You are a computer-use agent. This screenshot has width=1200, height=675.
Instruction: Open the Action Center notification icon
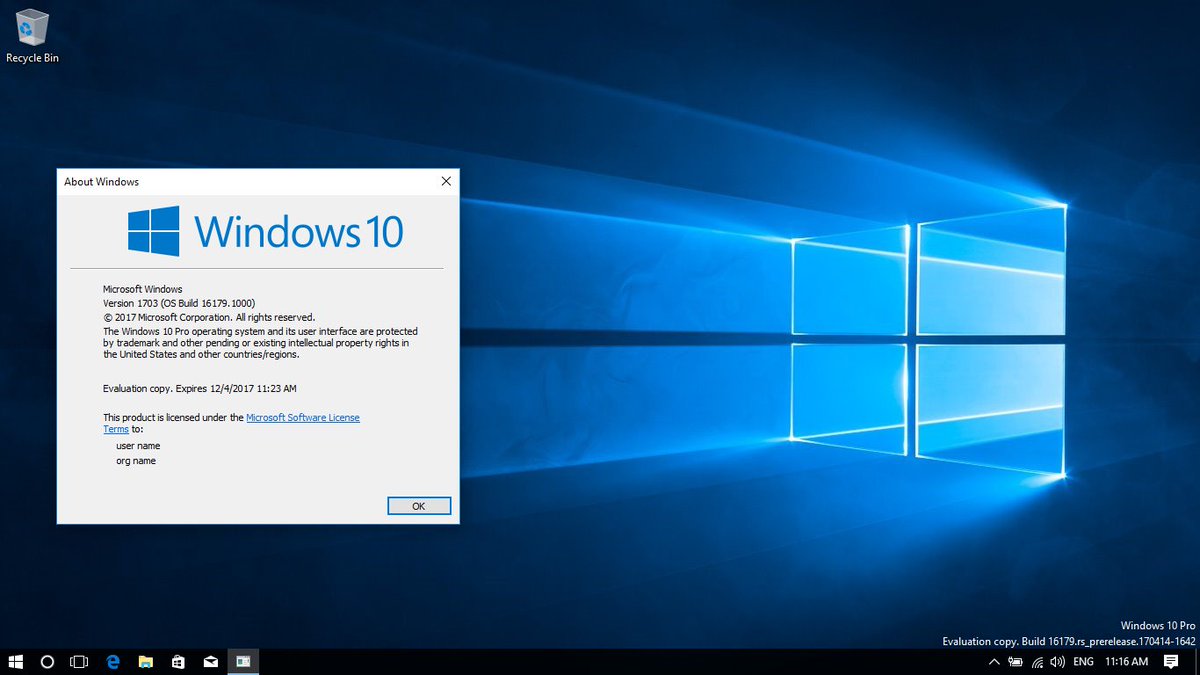[1171, 662]
